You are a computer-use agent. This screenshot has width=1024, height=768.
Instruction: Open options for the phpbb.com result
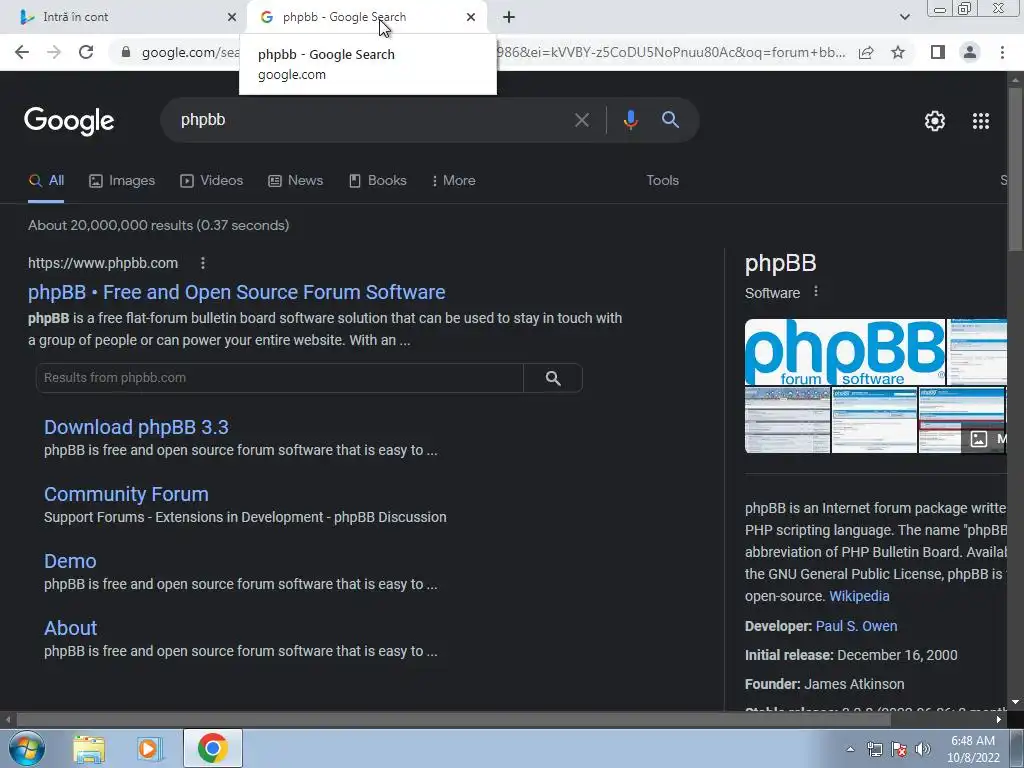pyautogui.click(x=202, y=263)
